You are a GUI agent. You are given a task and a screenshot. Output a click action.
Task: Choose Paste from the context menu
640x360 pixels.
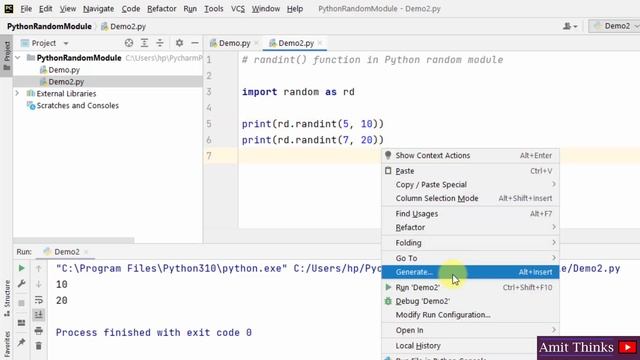(x=470, y=171)
